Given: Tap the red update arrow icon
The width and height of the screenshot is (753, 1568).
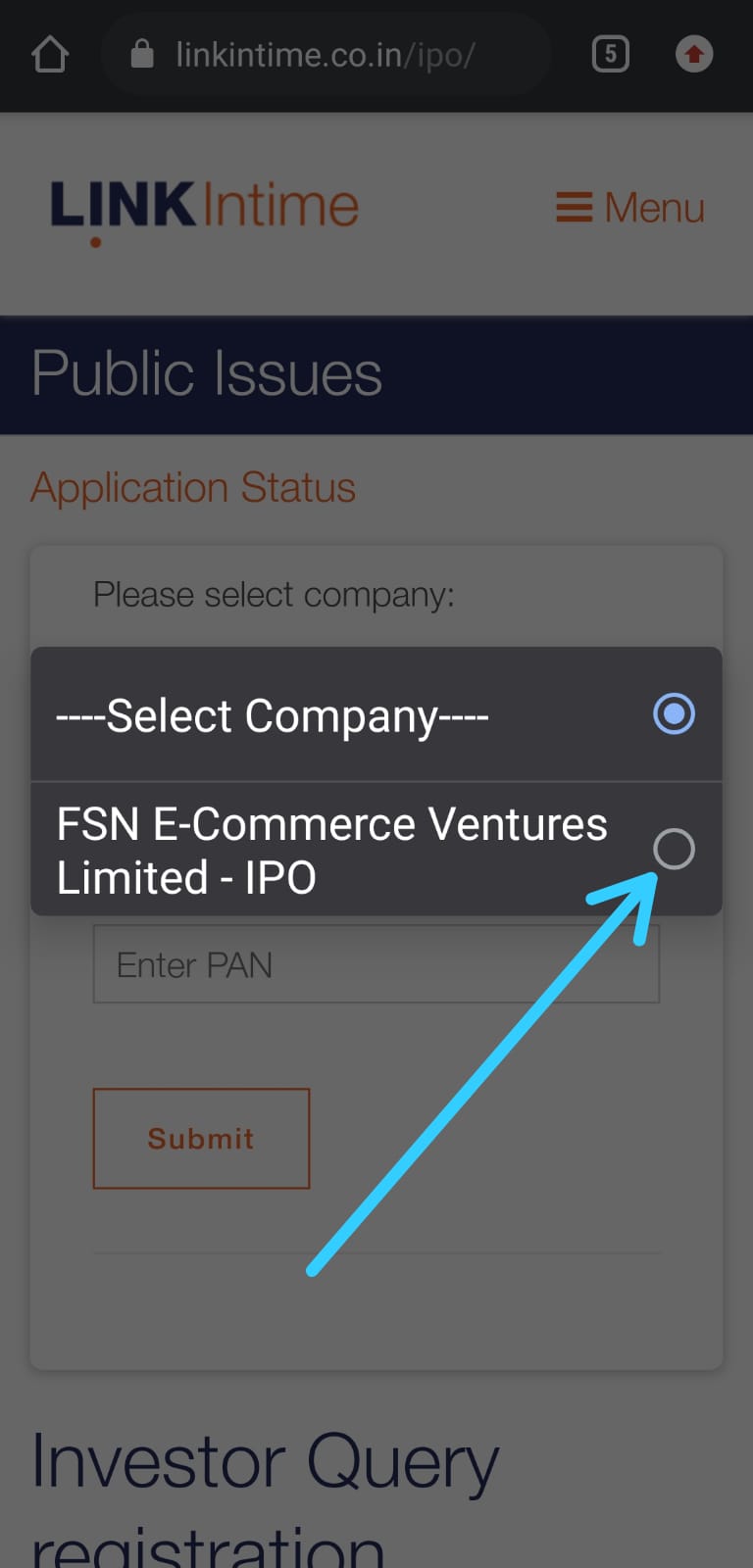Looking at the screenshot, I should 694,54.
